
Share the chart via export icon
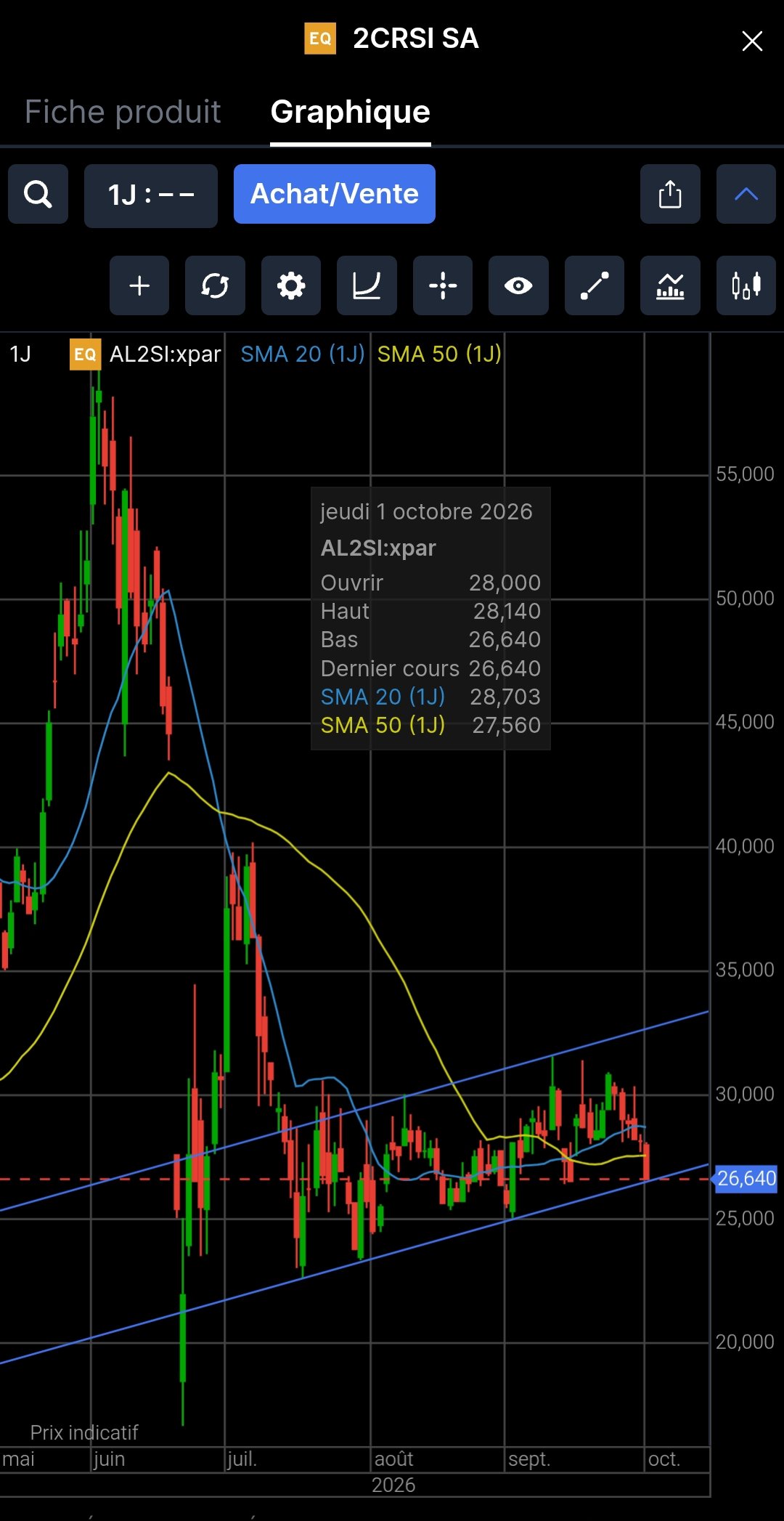click(670, 194)
